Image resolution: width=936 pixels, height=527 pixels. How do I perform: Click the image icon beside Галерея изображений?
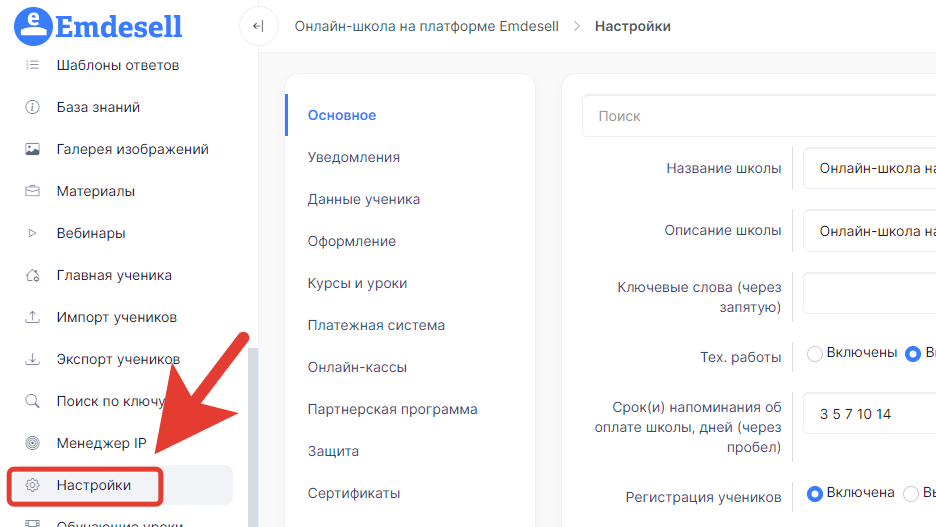coord(32,149)
